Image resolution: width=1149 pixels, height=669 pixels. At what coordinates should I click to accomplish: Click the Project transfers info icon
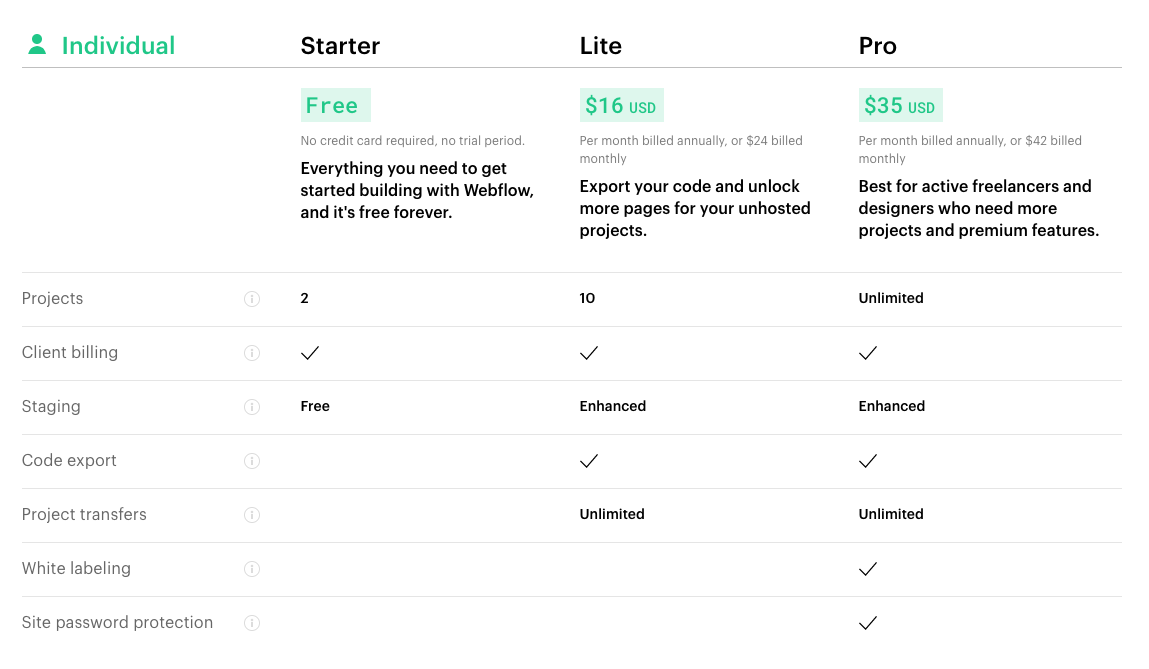252,515
